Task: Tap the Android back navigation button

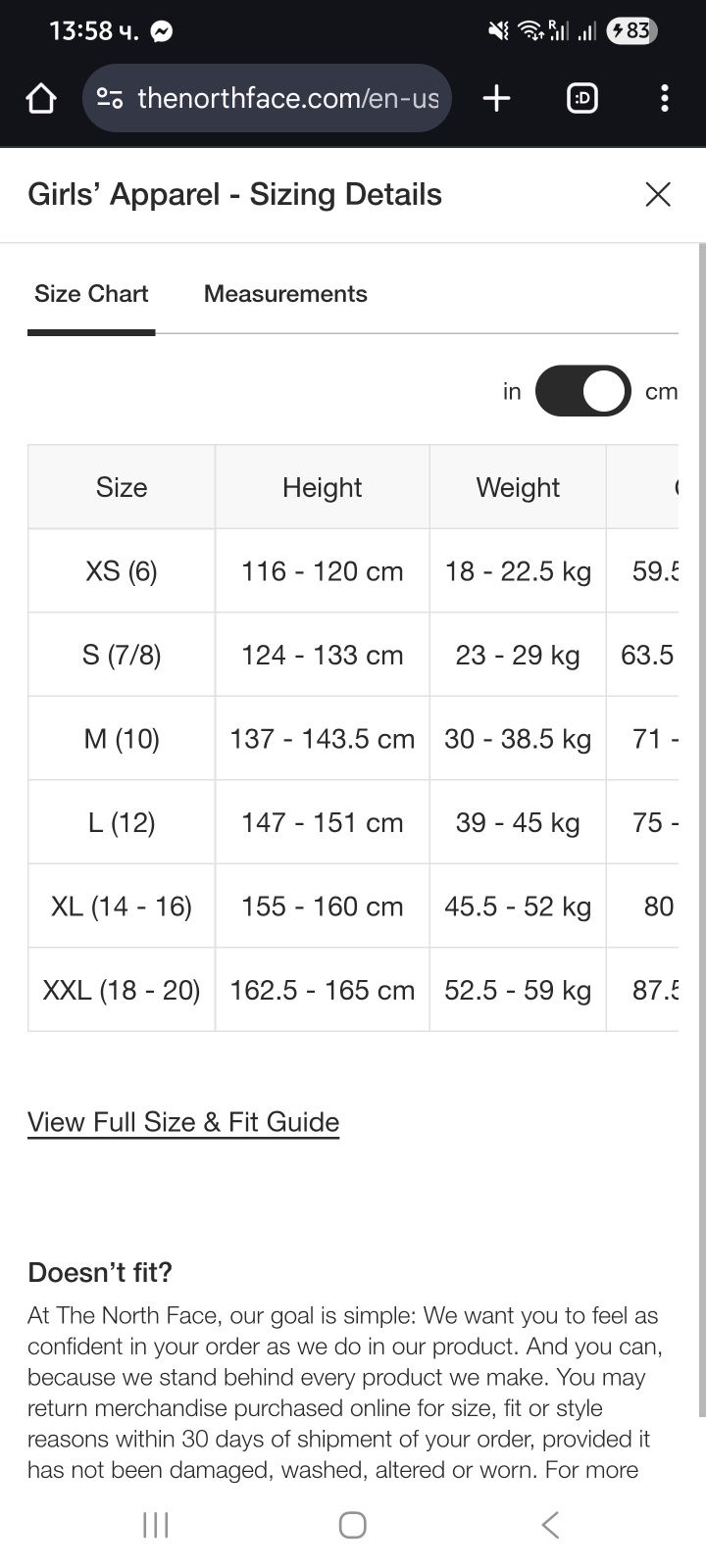Action: pyautogui.click(x=550, y=1524)
